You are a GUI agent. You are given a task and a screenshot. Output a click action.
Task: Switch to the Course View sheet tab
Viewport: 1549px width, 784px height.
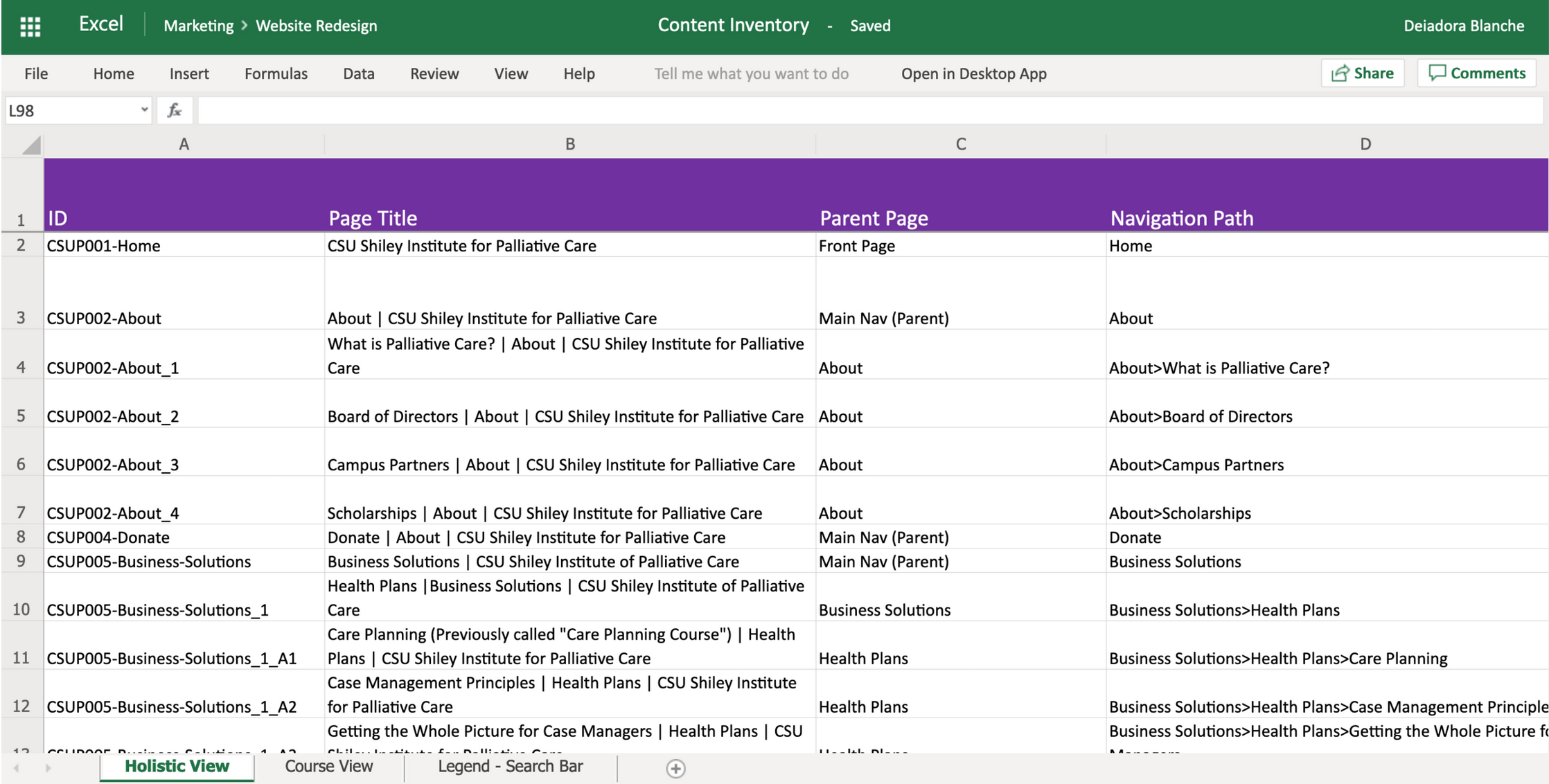tap(329, 767)
